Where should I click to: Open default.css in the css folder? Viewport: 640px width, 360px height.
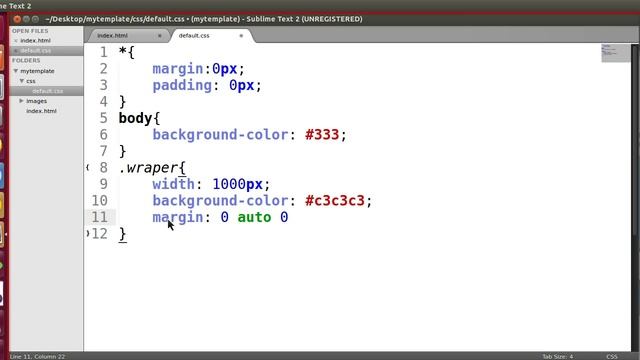[x=47, y=91]
